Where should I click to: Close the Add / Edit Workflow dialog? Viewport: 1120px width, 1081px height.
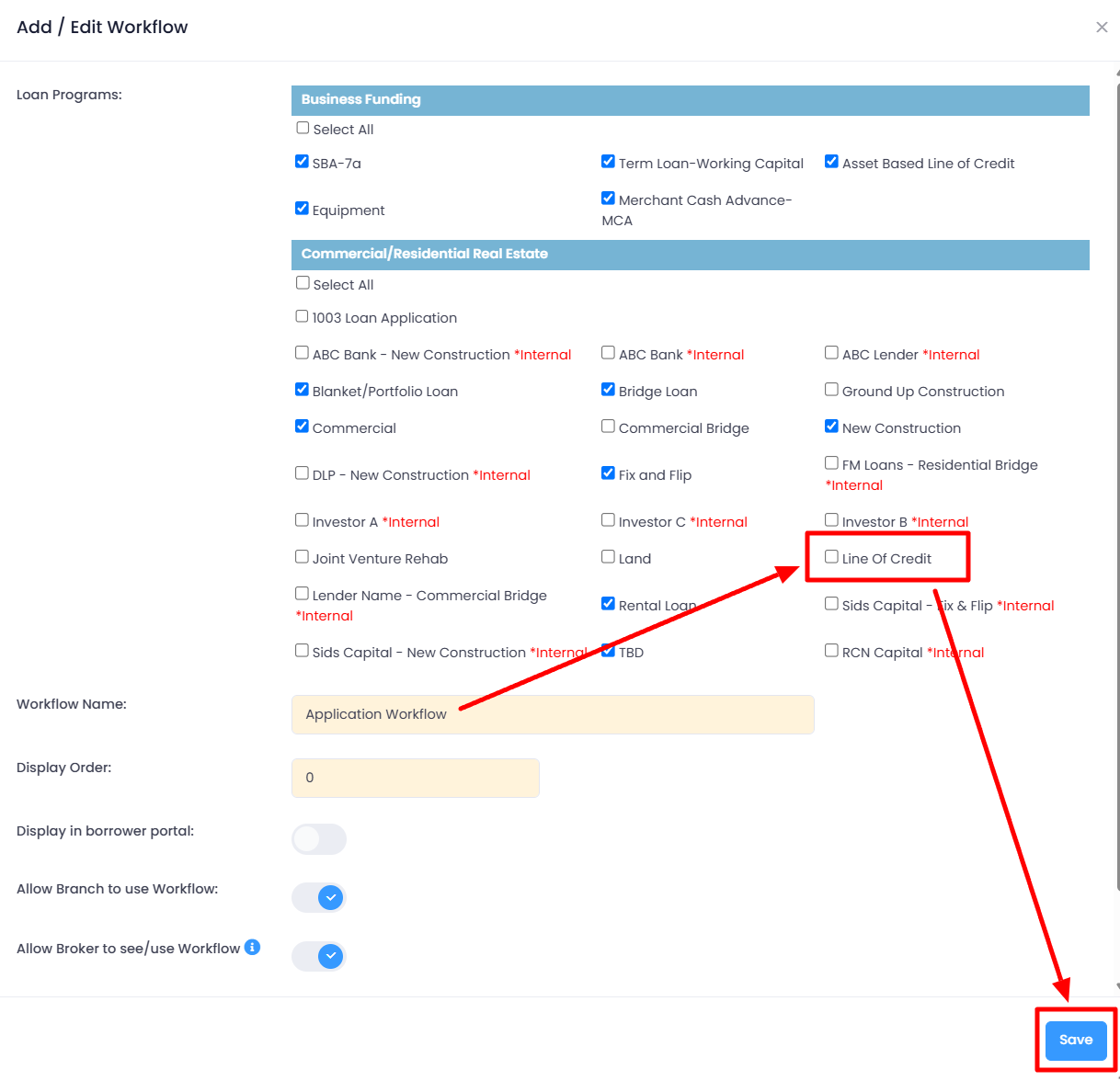coord(1102,28)
